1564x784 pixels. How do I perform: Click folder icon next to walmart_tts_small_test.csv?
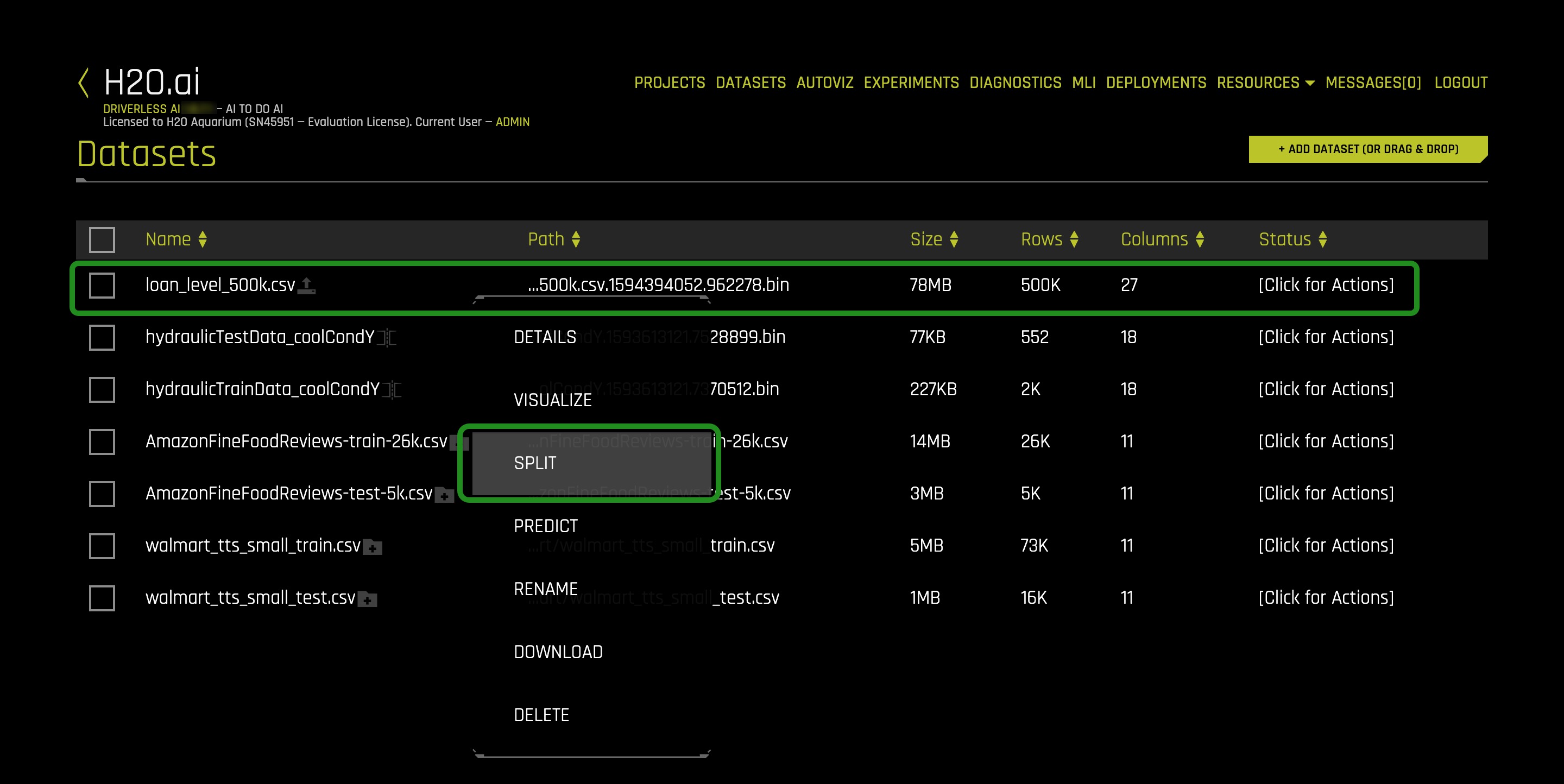(x=367, y=599)
